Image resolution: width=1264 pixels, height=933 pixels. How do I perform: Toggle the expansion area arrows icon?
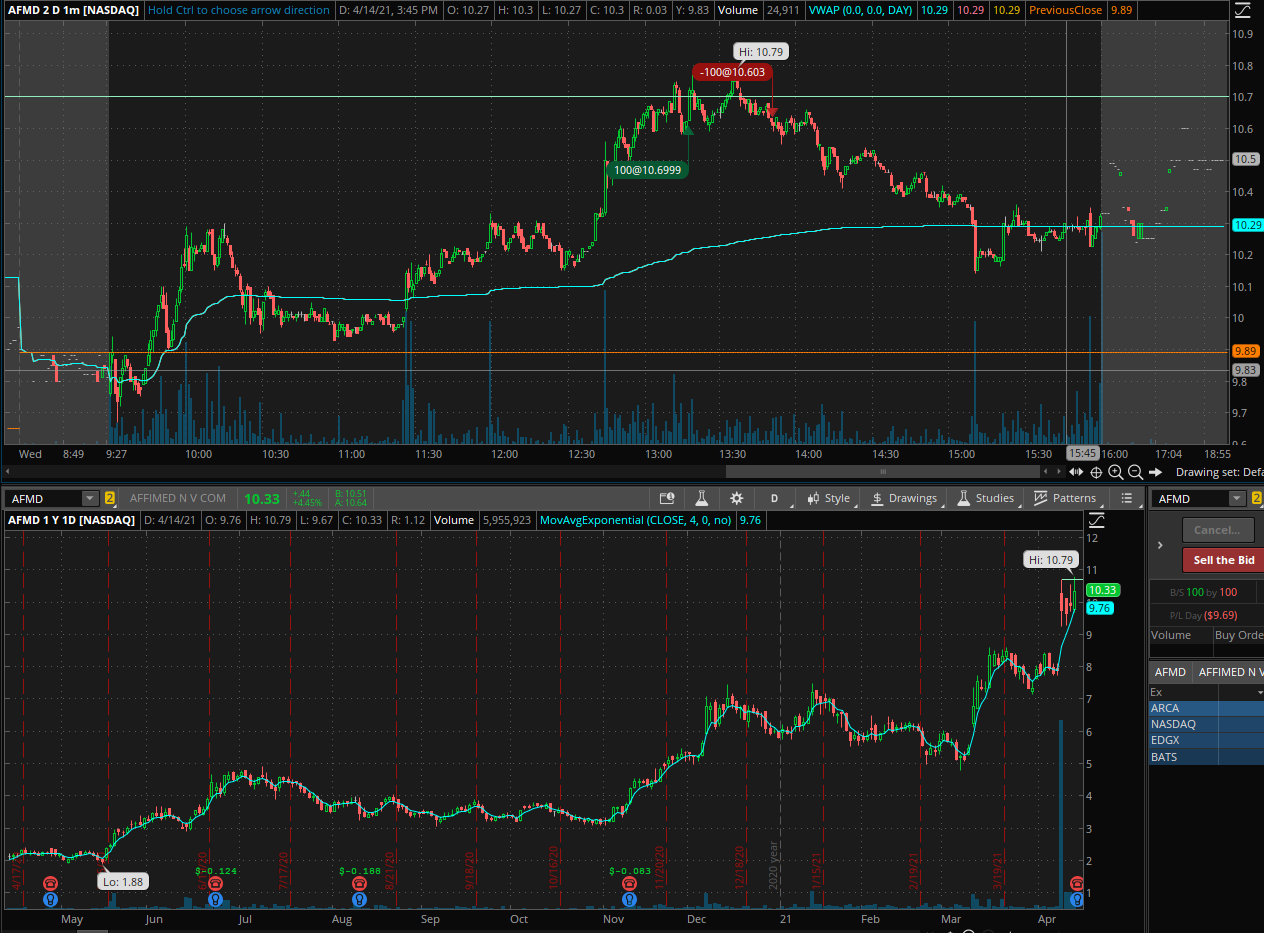(x=1076, y=472)
